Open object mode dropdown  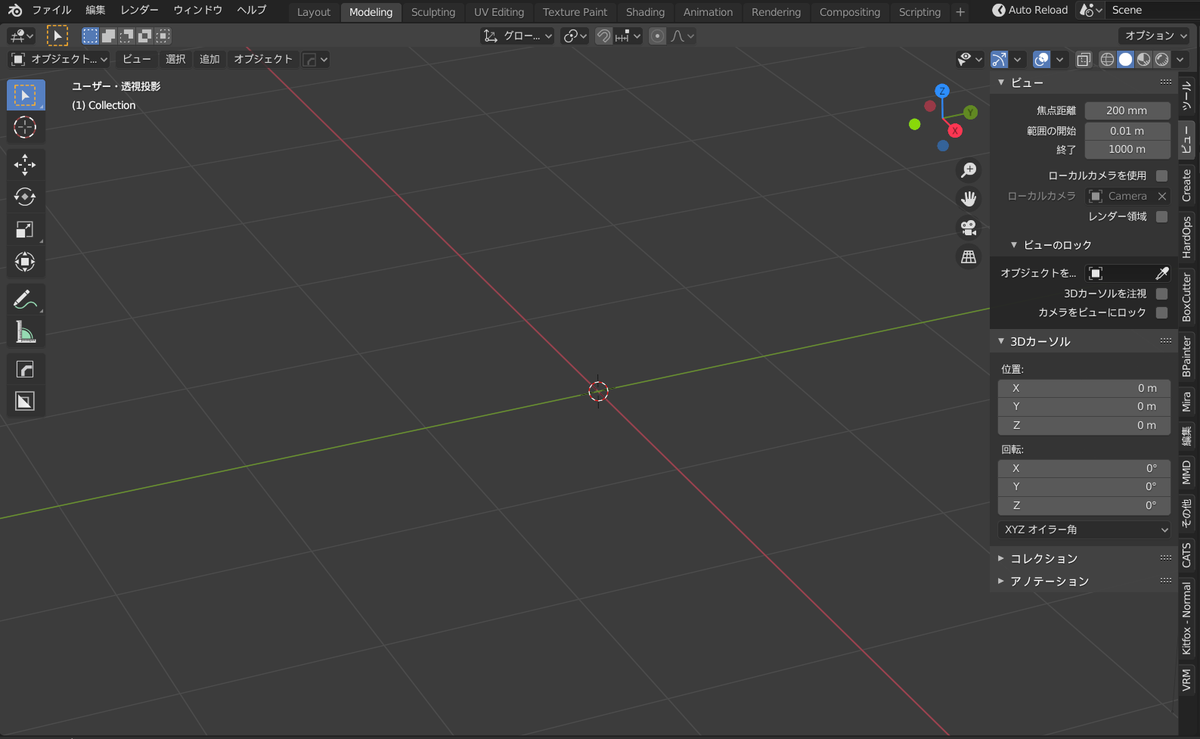click(59, 59)
